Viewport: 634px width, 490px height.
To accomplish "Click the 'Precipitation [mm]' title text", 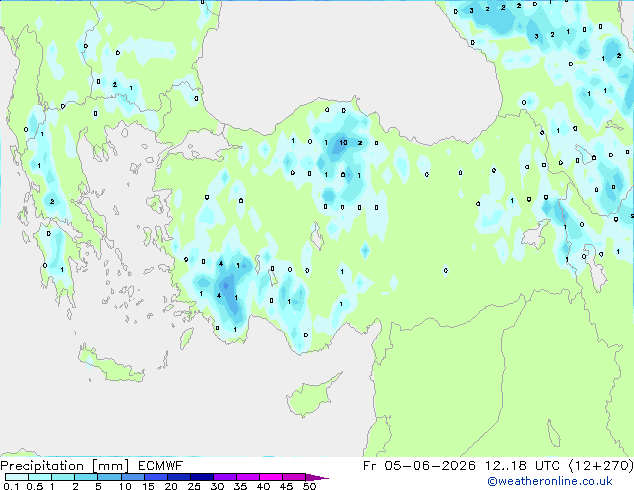I will click(x=65, y=466).
